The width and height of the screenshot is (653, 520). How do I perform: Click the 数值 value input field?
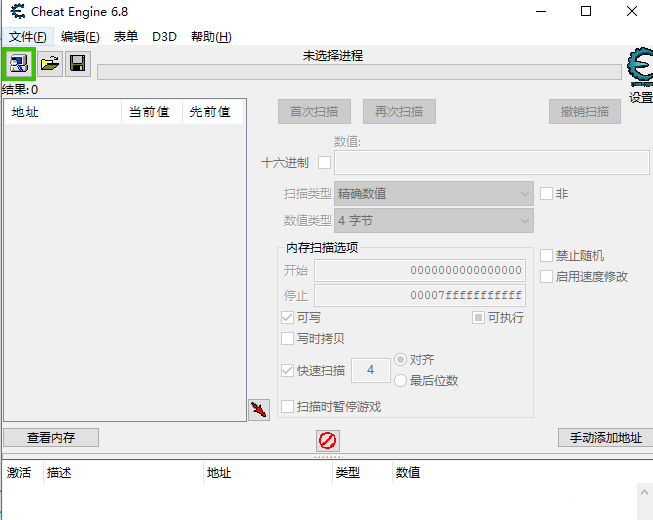point(492,162)
